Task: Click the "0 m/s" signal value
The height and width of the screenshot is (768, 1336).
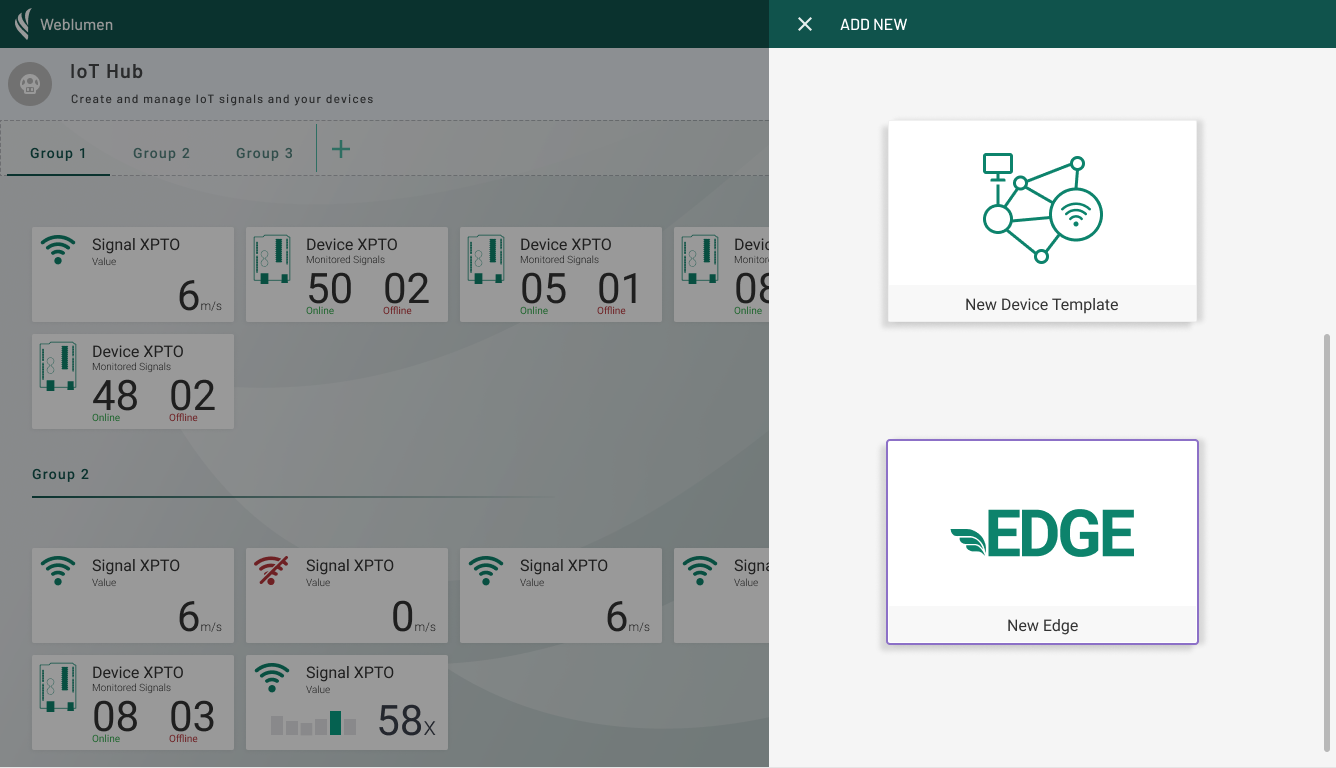Action: pos(414,618)
